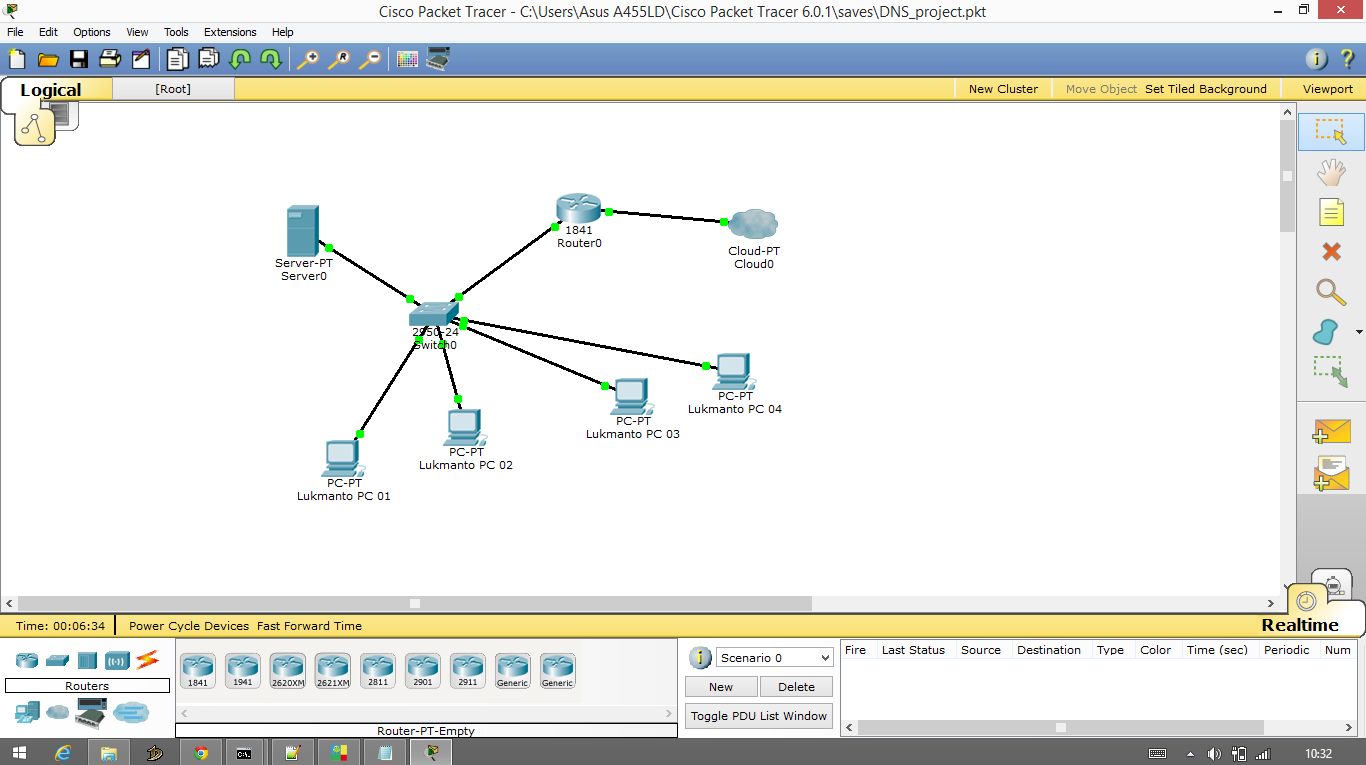Click Power Cycle Devices
The width and height of the screenshot is (1366, 765).
click(189, 626)
